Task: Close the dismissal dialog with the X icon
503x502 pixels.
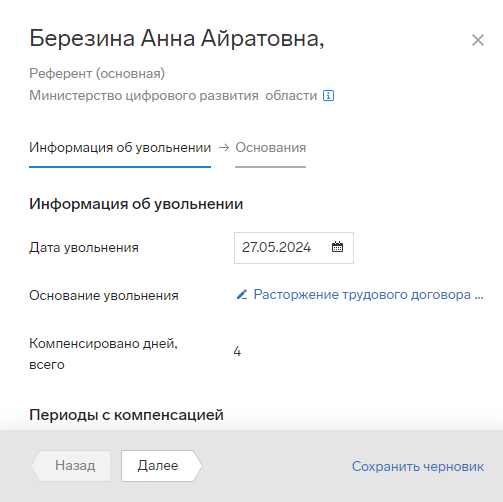Action: tap(478, 40)
